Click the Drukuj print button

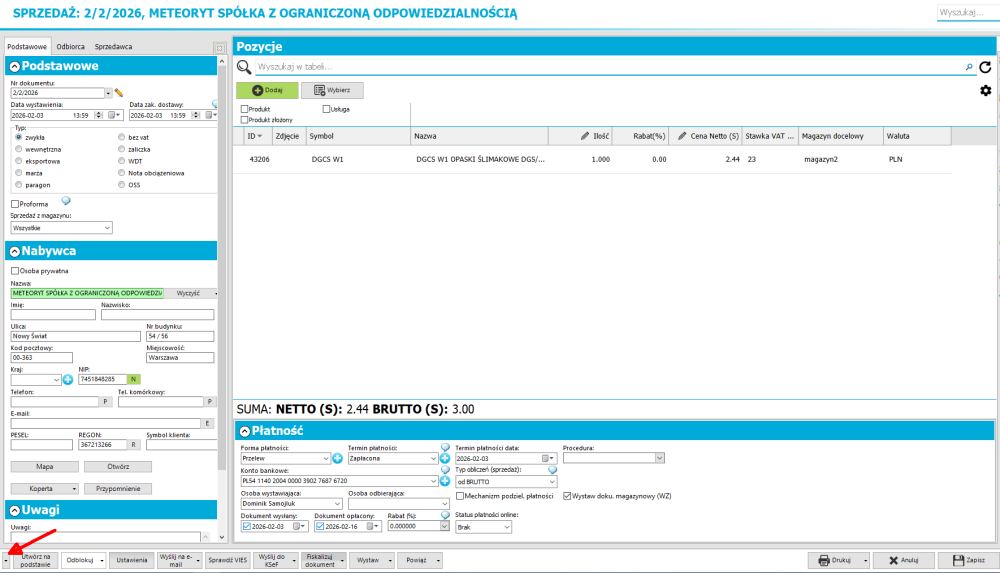point(837,561)
